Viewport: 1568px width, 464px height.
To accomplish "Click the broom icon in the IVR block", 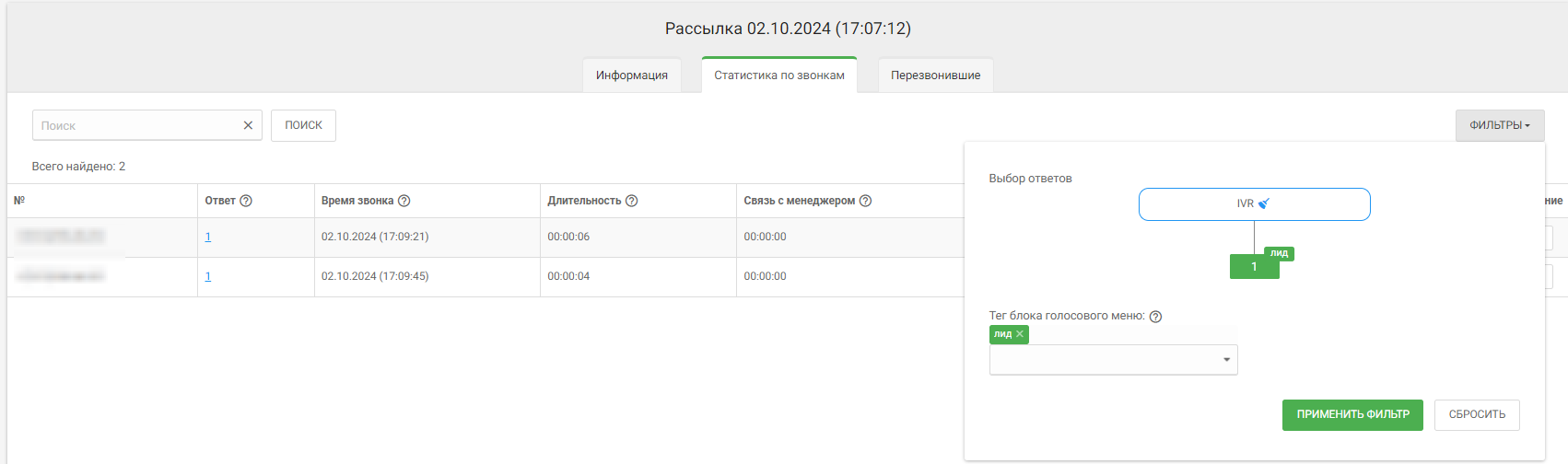I will [1264, 203].
